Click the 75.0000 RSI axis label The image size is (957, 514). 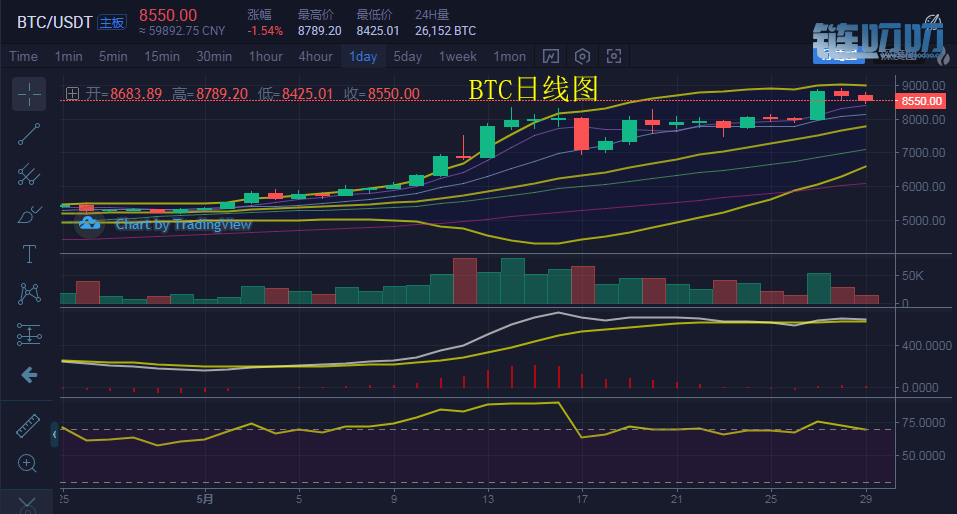pyautogui.click(x=923, y=422)
